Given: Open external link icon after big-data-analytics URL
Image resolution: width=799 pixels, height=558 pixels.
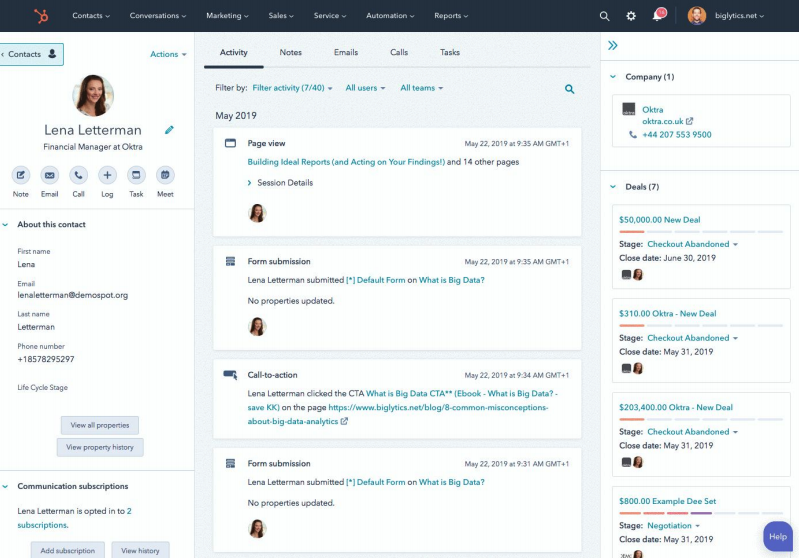Looking at the screenshot, I should point(344,421).
